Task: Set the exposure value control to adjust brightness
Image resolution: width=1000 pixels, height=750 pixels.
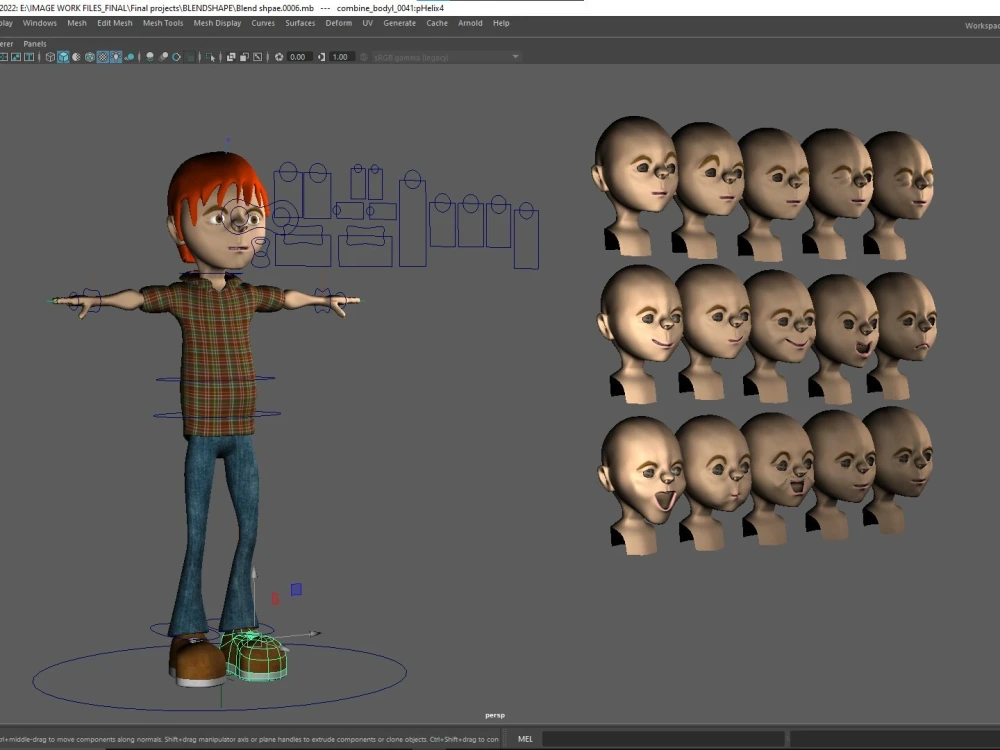Action: click(297, 57)
